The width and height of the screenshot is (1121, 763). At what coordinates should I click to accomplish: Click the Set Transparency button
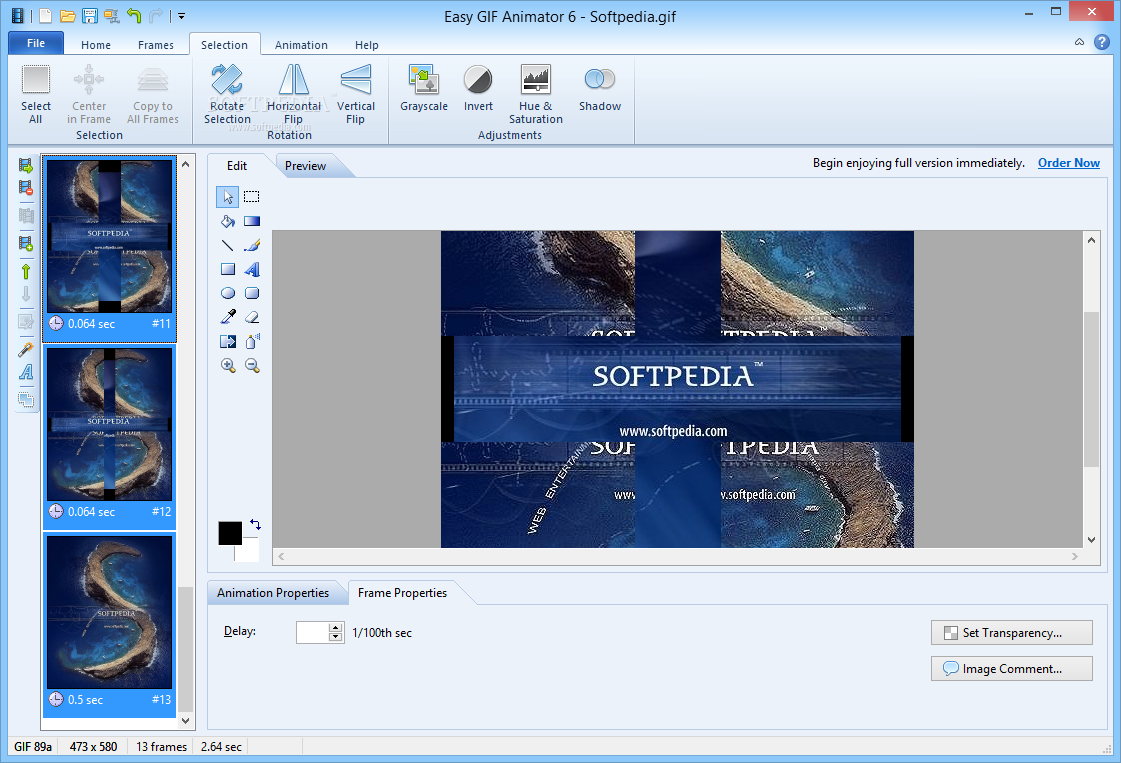(x=1011, y=633)
